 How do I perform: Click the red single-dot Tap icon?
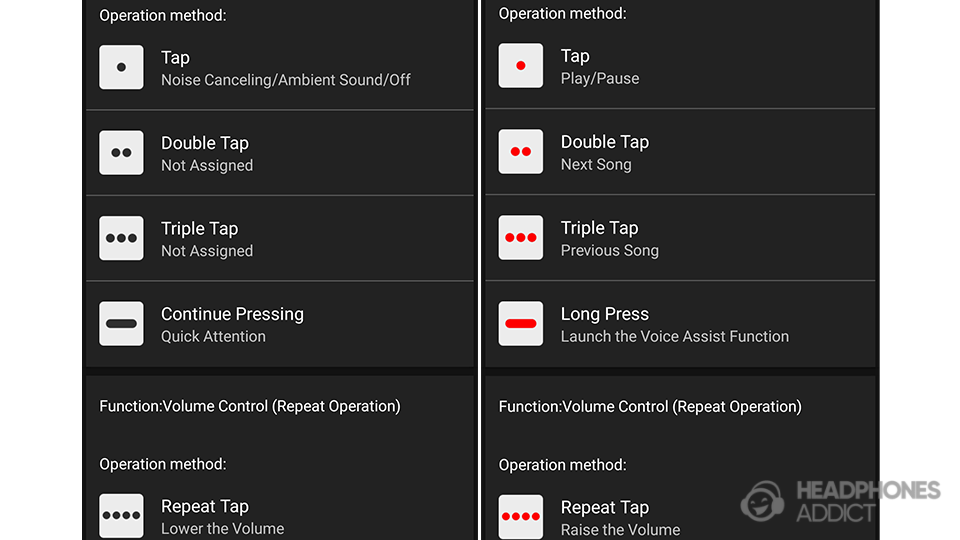521,66
